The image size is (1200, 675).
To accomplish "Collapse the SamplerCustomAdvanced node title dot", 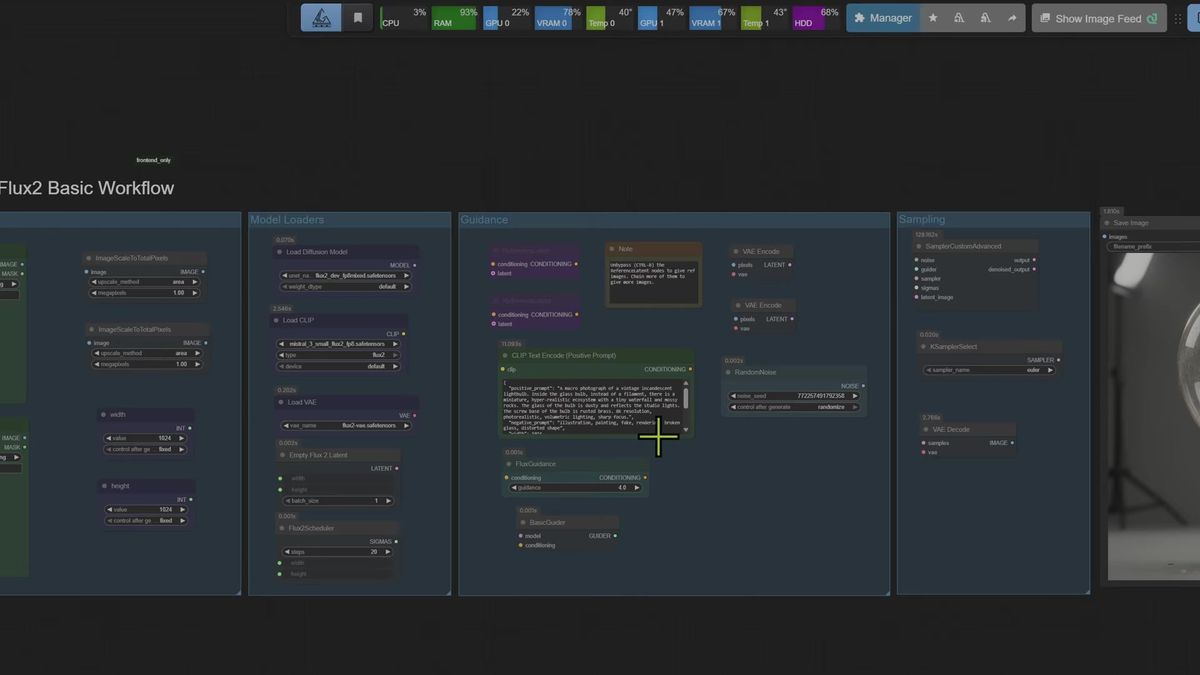I will pos(919,246).
